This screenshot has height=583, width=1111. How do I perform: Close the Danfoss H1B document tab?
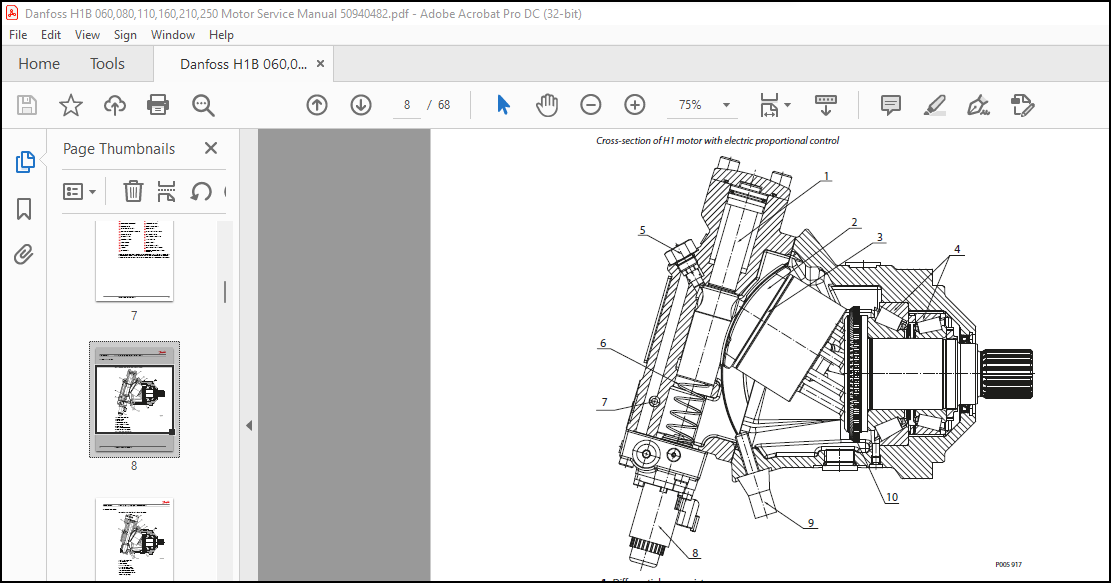tap(320, 64)
